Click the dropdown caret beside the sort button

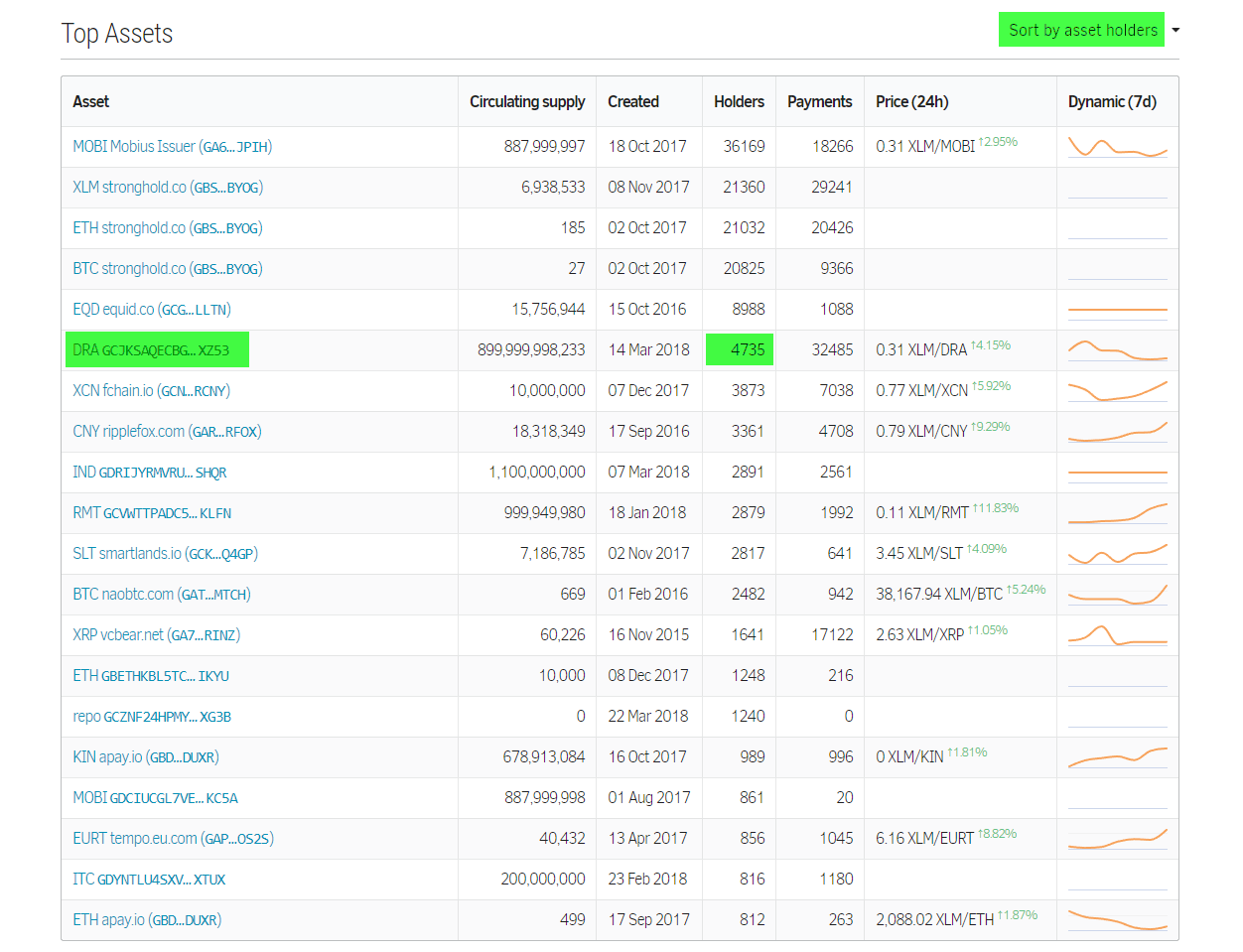tap(1175, 30)
